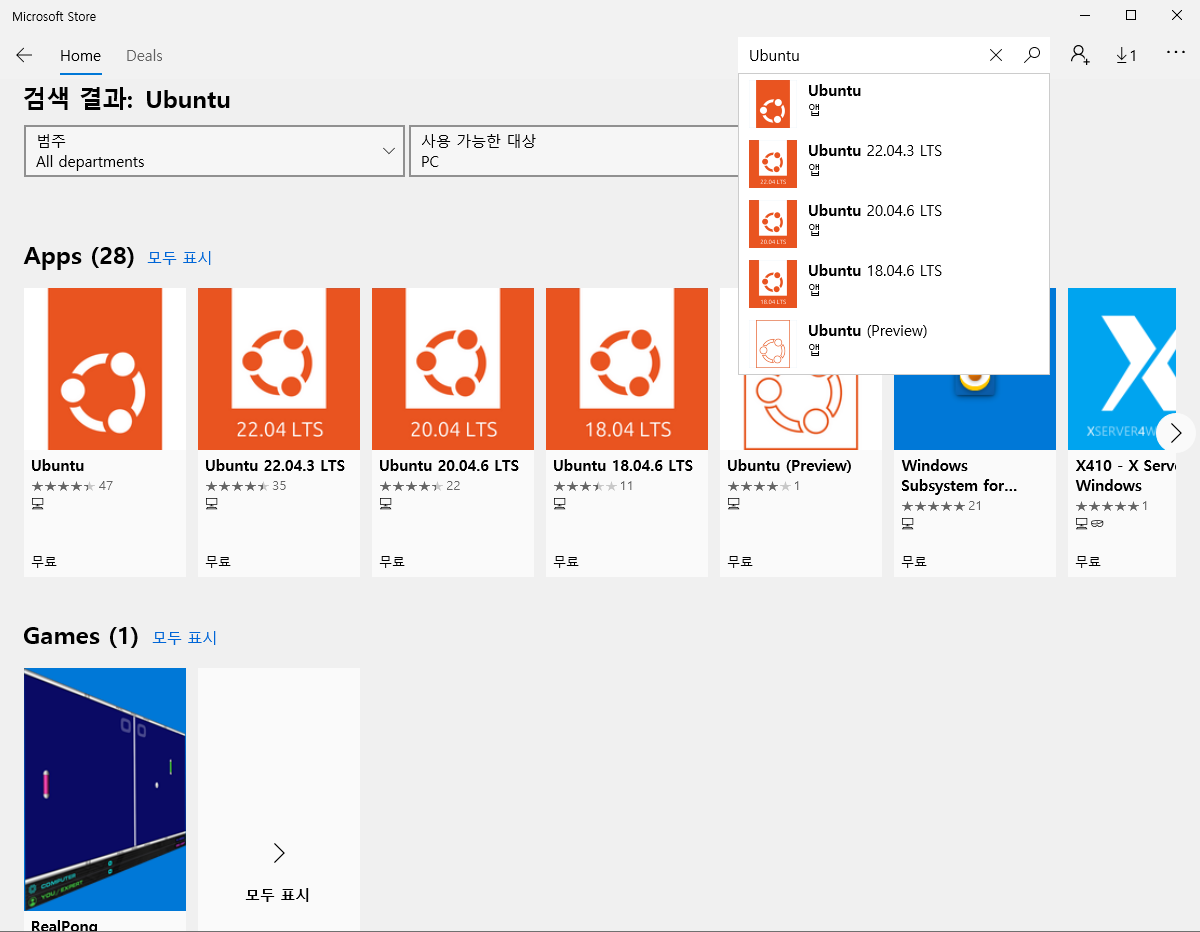Click 모두 표시 next to Apps
The width and height of the screenshot is (1200, 932).
tap(180, 258)
